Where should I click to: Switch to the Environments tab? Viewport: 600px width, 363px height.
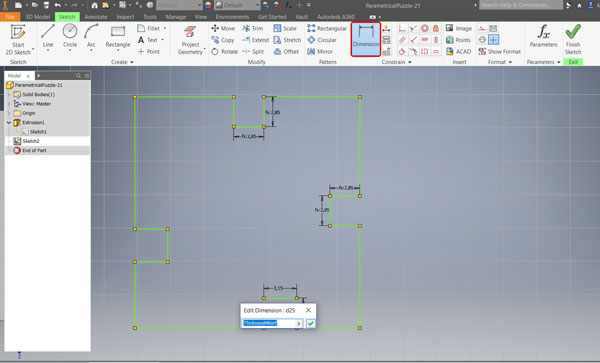tap(232, 17)
